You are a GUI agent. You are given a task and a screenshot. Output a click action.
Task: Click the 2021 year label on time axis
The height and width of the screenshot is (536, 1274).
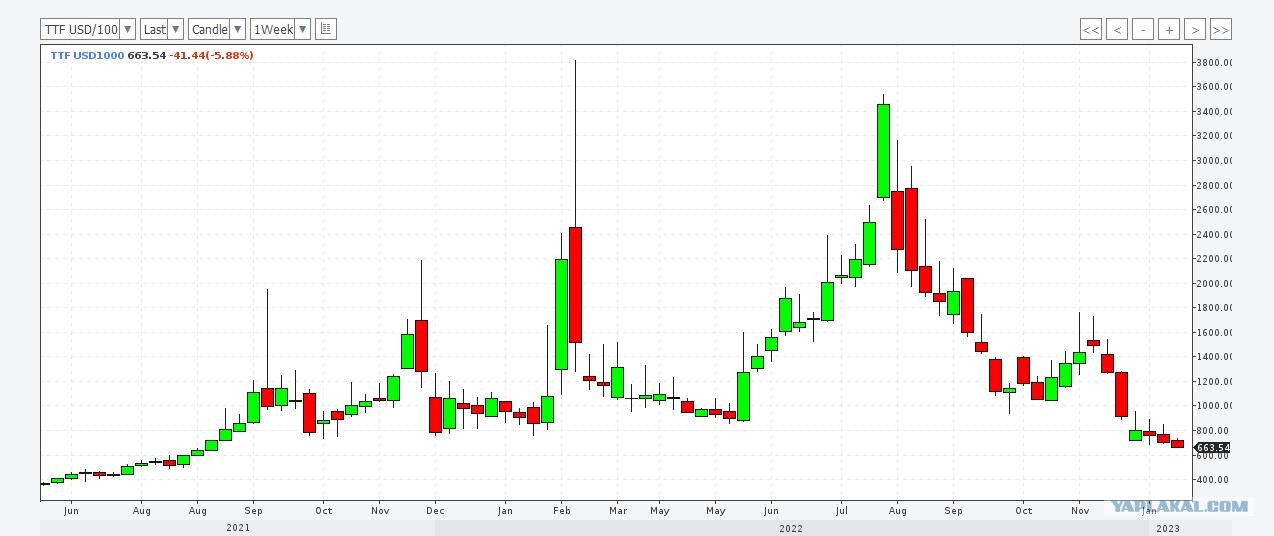pos(238,528)
